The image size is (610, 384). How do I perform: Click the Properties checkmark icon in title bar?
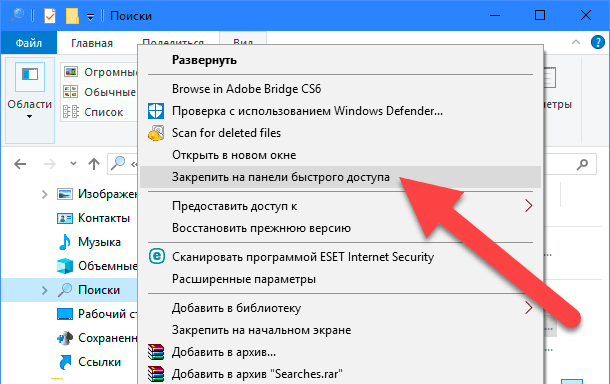click(x=50, y=16)
